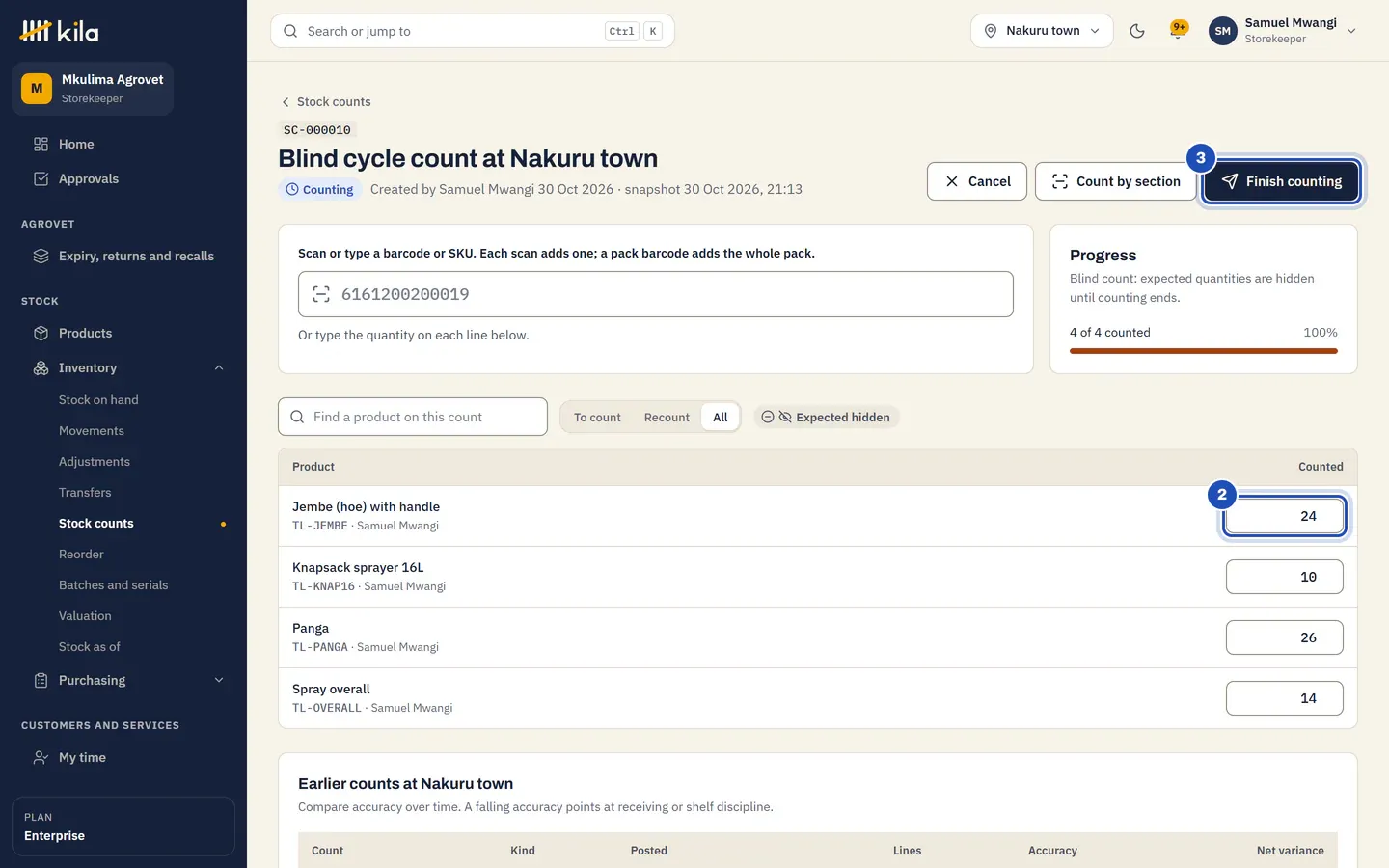Click the Approvals checkbox icon
The image size is (1389, 868).
pos(41,178)
